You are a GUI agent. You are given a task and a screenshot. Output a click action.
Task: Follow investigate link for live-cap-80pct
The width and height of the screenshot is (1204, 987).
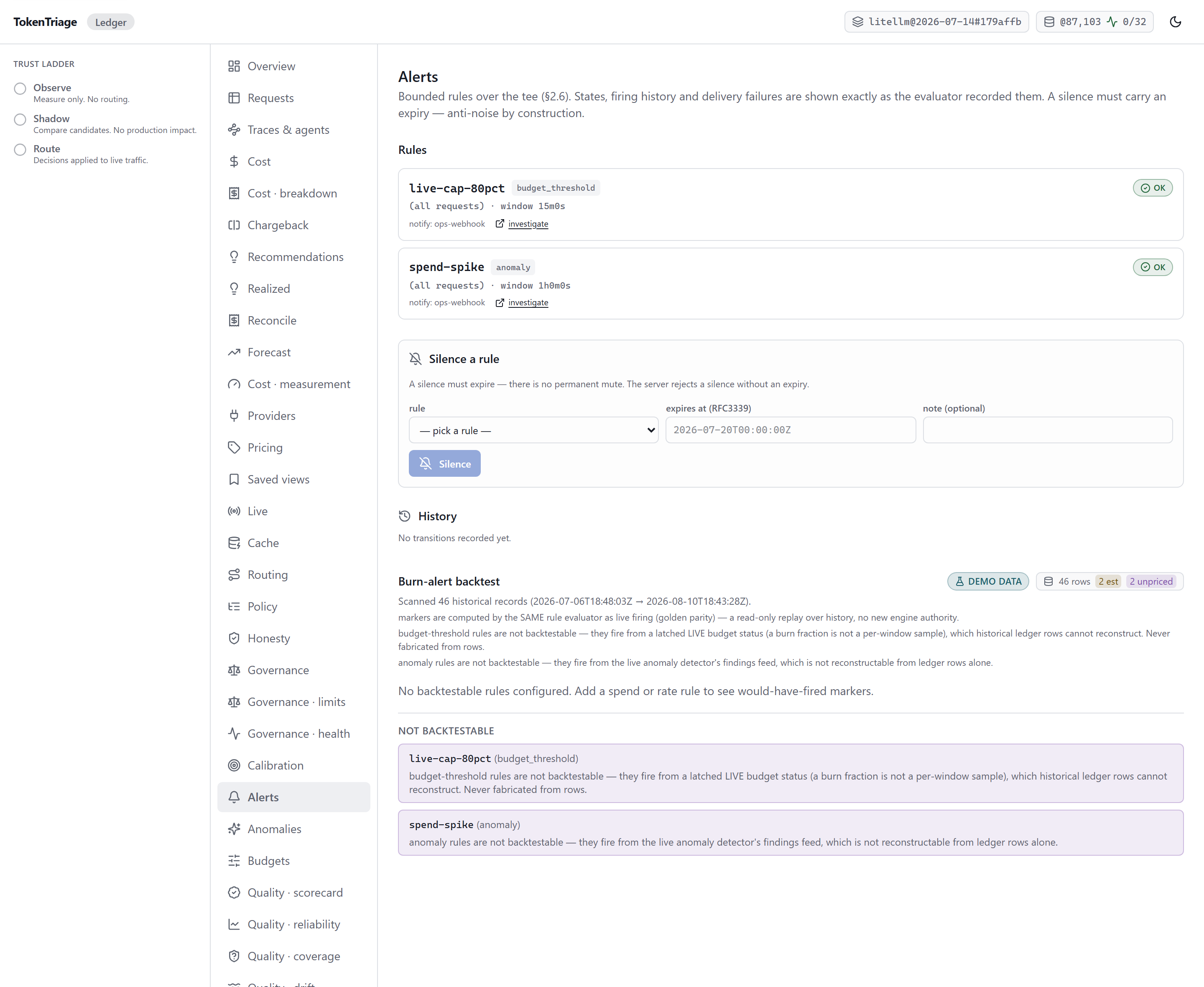(528, 224)
